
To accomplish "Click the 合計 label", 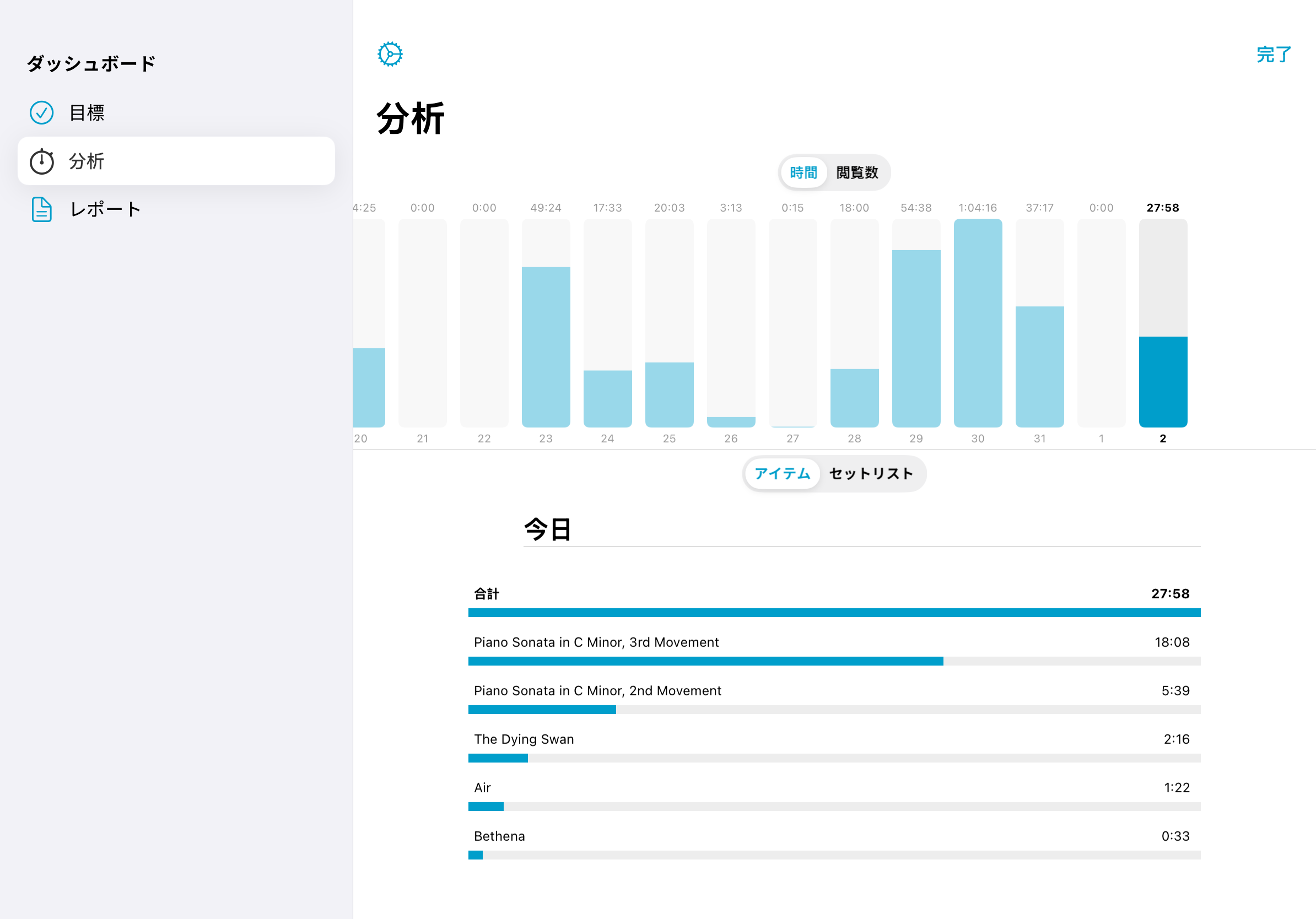I will (x=487, y=593).
